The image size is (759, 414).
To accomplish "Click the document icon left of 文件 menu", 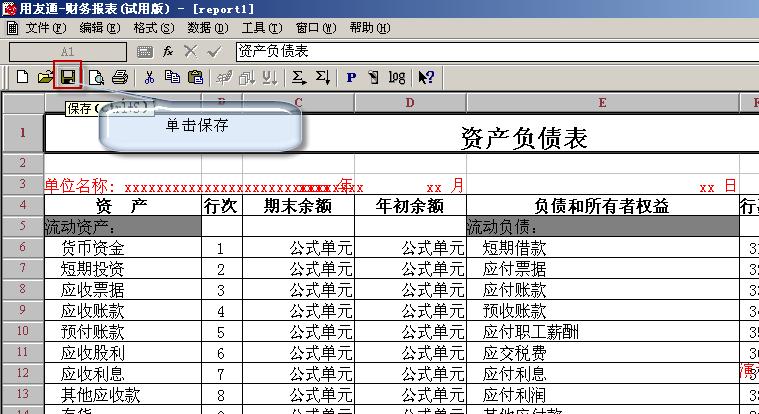I will click(12, 28).
